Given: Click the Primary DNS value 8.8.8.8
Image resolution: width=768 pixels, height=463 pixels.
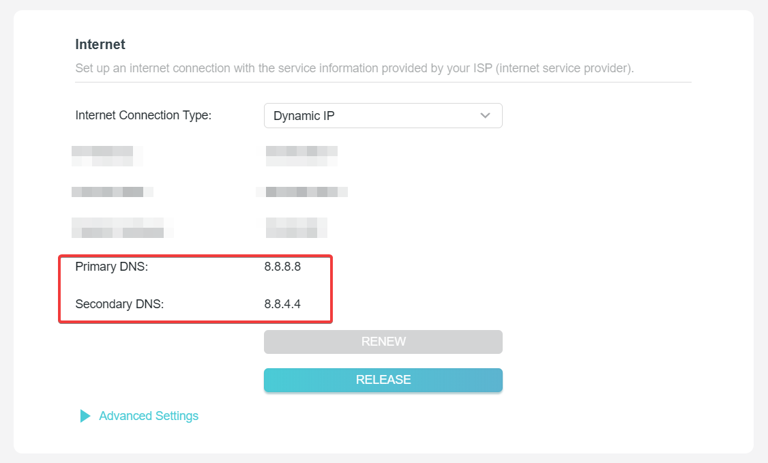Looking at the screenshot, I should [282, 267].
